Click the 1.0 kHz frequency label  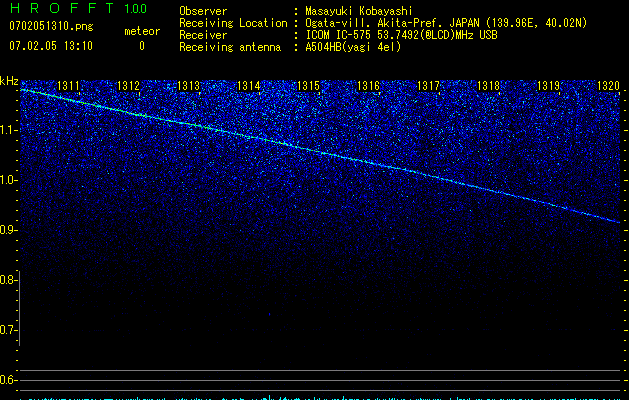pyautogui.click(x=8, y=180)
